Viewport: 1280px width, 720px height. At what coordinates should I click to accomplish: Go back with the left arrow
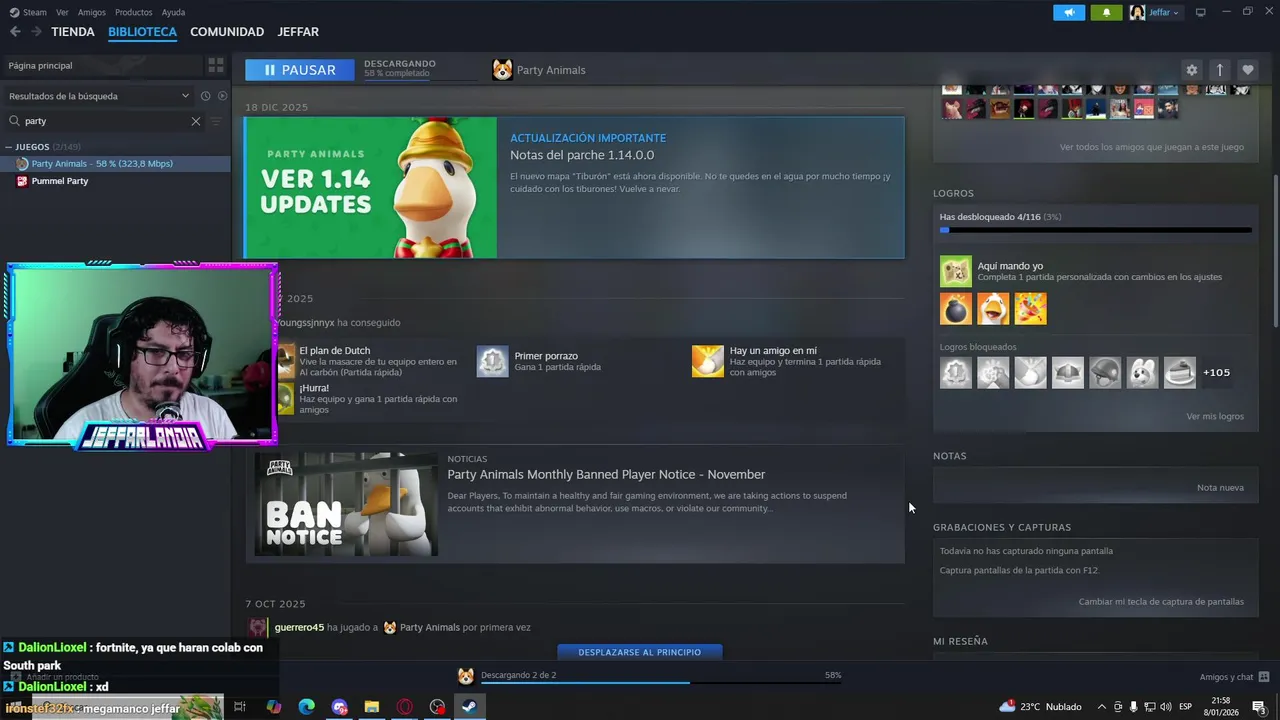(15, 32)
